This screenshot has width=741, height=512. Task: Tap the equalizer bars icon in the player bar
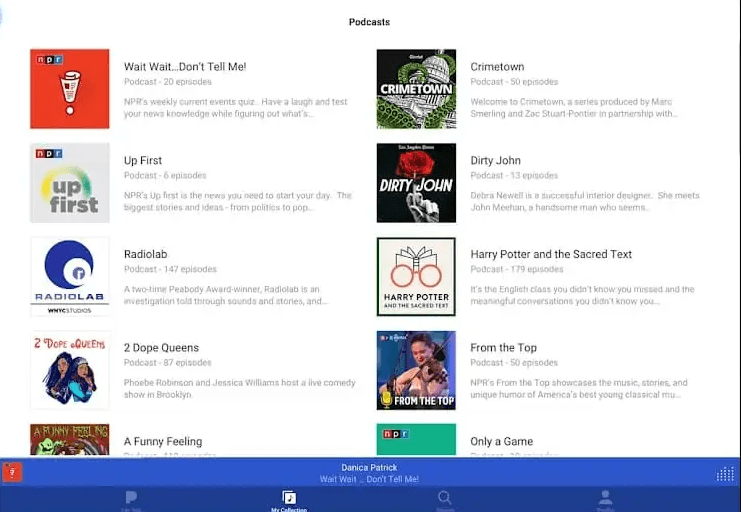click(x=725, y=474)
